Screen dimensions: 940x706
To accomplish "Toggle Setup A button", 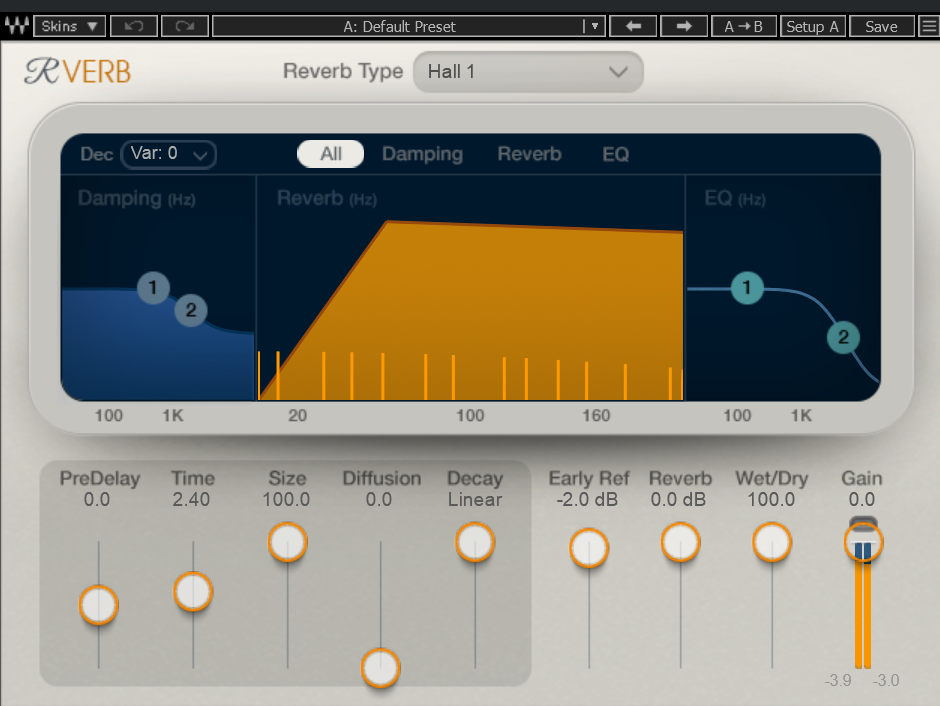I will 812,26.
